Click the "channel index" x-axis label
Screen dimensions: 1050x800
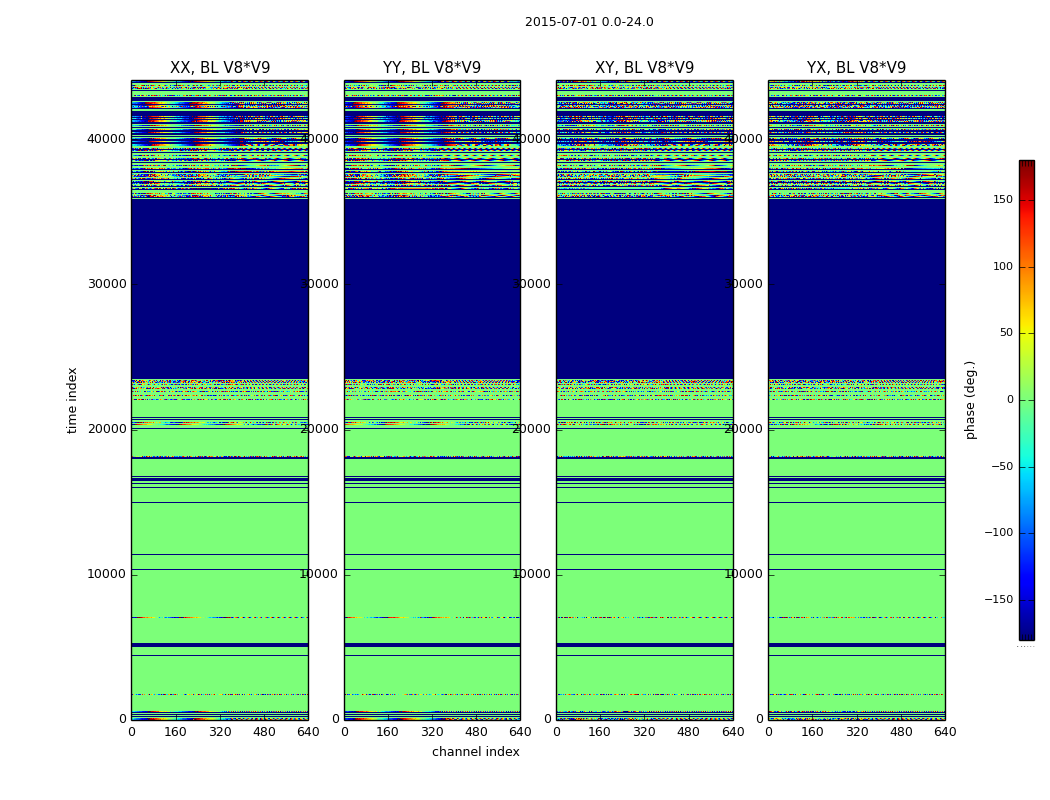[x=476, y=752]
